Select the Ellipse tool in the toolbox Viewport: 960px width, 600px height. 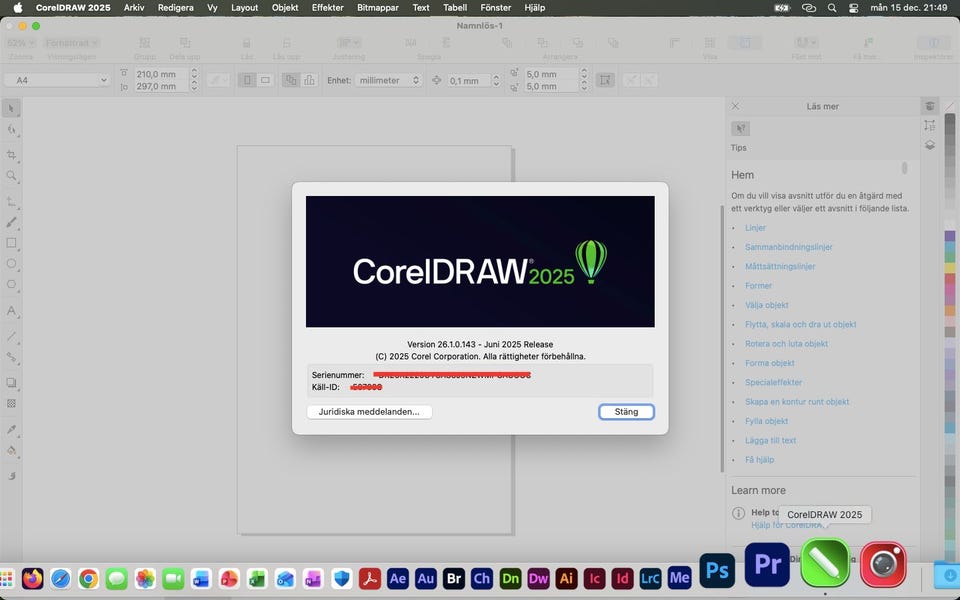tap(12, 264)
